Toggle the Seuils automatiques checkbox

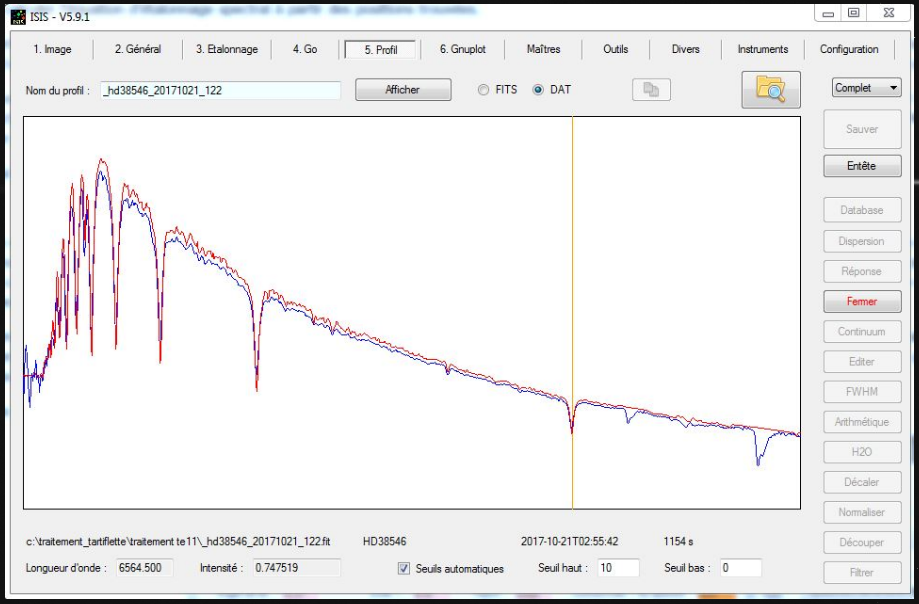click(404, 568)
